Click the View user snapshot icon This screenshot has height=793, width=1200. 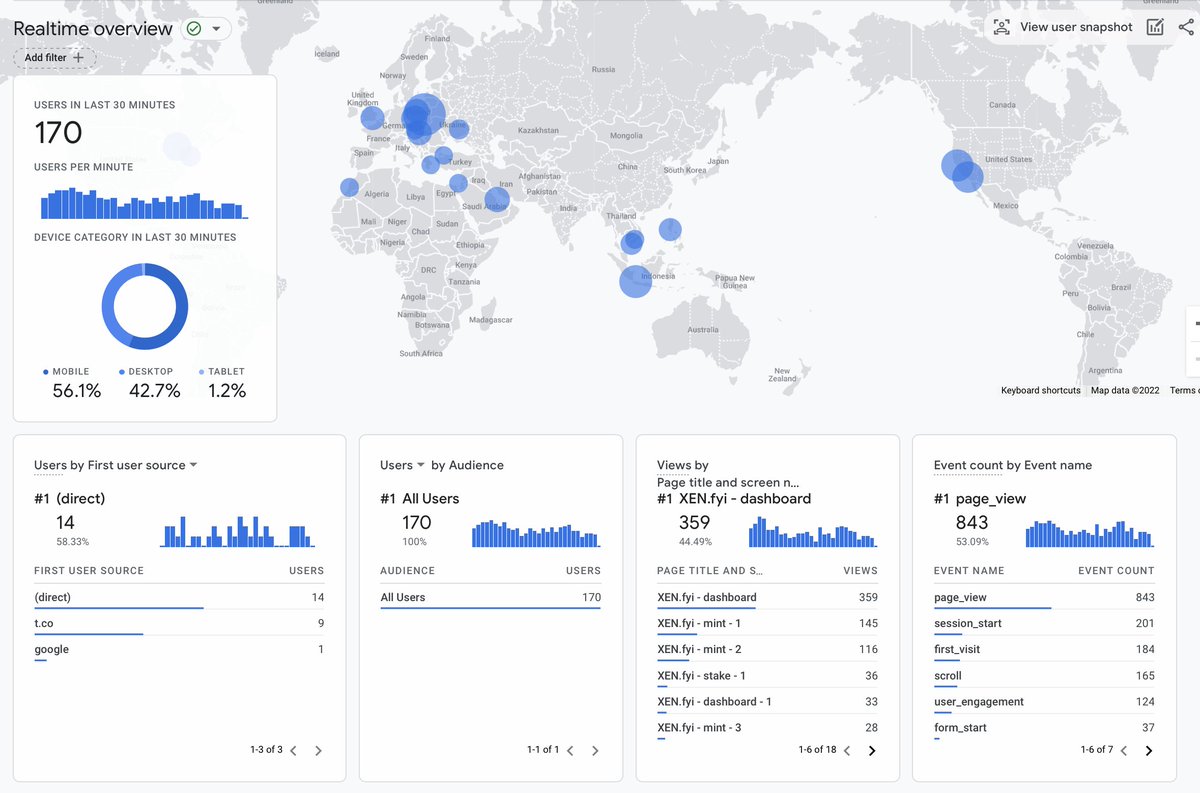coord(1002,27)
